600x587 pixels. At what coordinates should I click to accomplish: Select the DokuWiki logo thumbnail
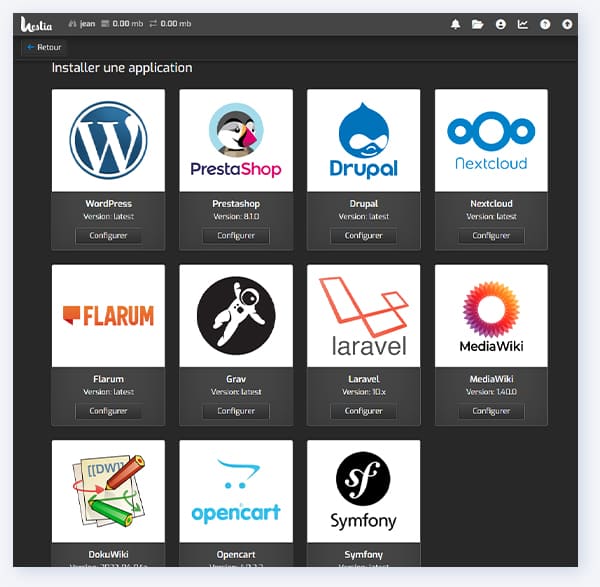point(108,490)
